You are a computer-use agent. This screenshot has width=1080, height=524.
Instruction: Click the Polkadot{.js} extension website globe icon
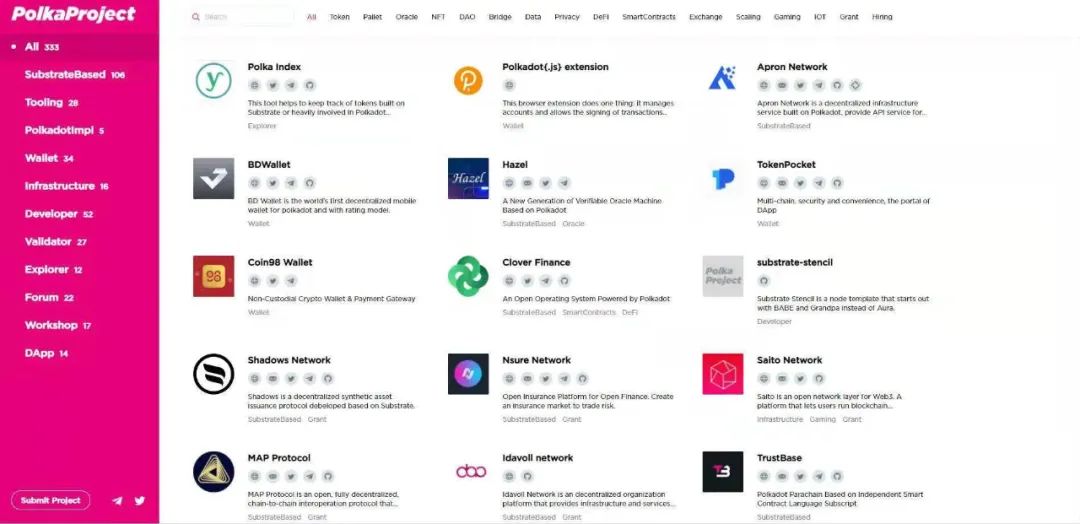click(x=509, y=85)
